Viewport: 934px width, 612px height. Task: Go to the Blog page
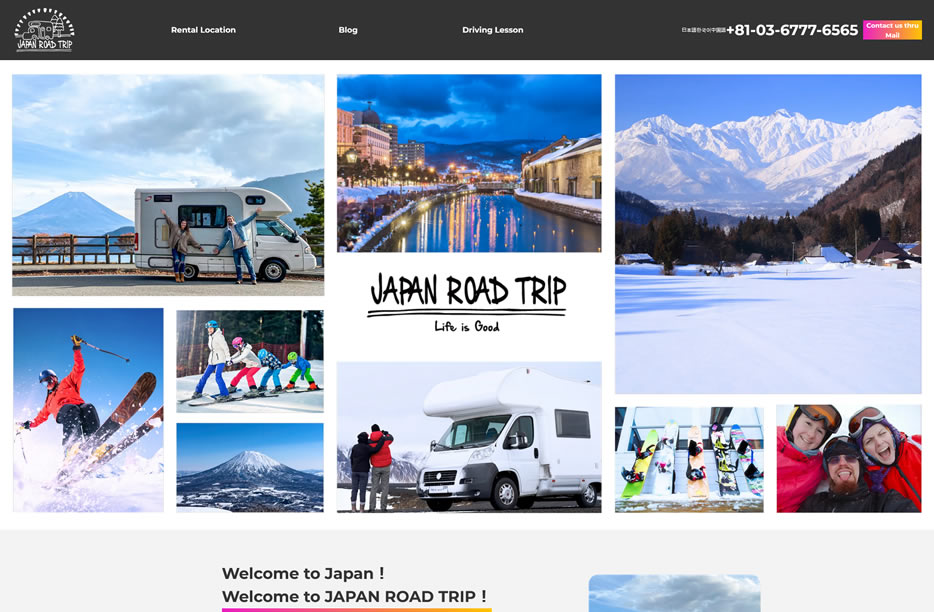click(x=348, y=30)
